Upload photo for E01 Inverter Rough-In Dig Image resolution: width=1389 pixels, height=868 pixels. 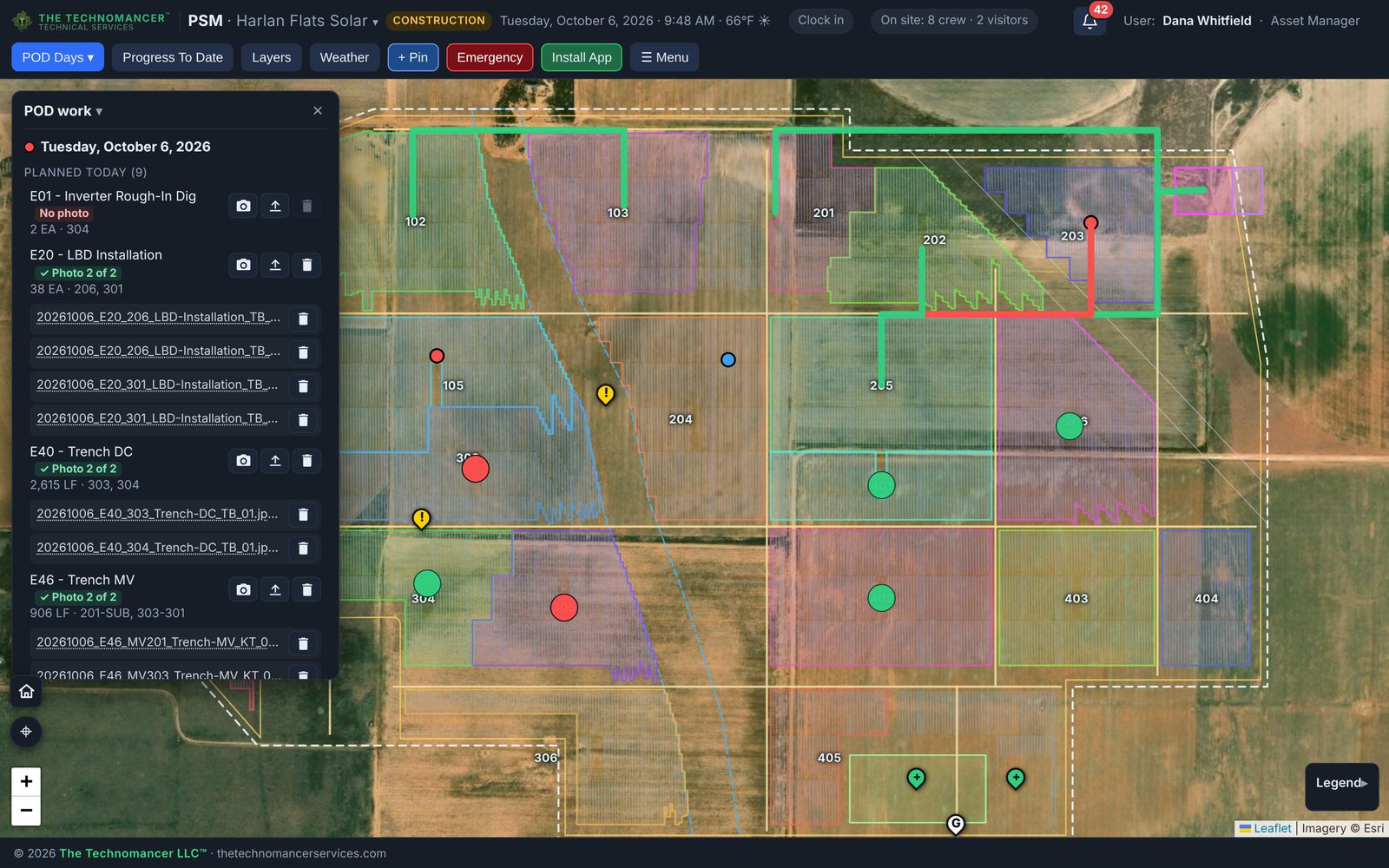coord(275,206)
